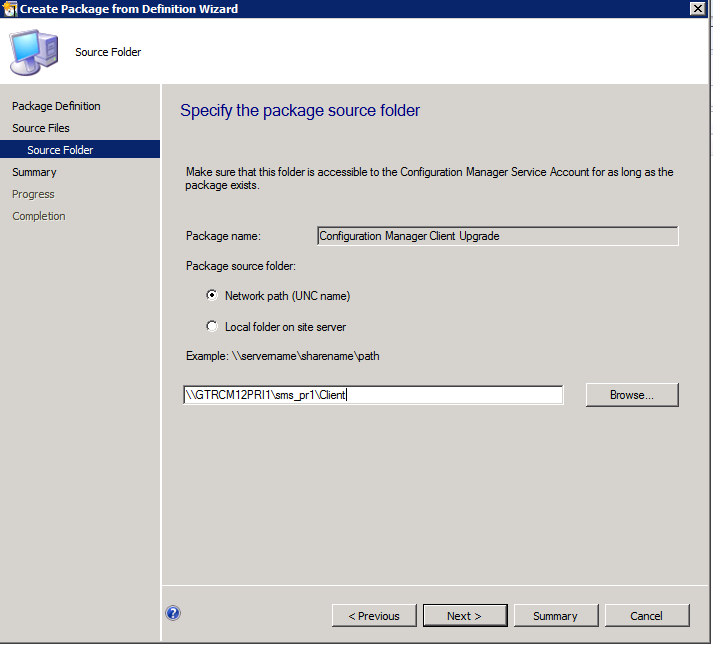Open Source Files wizard step

40,128
